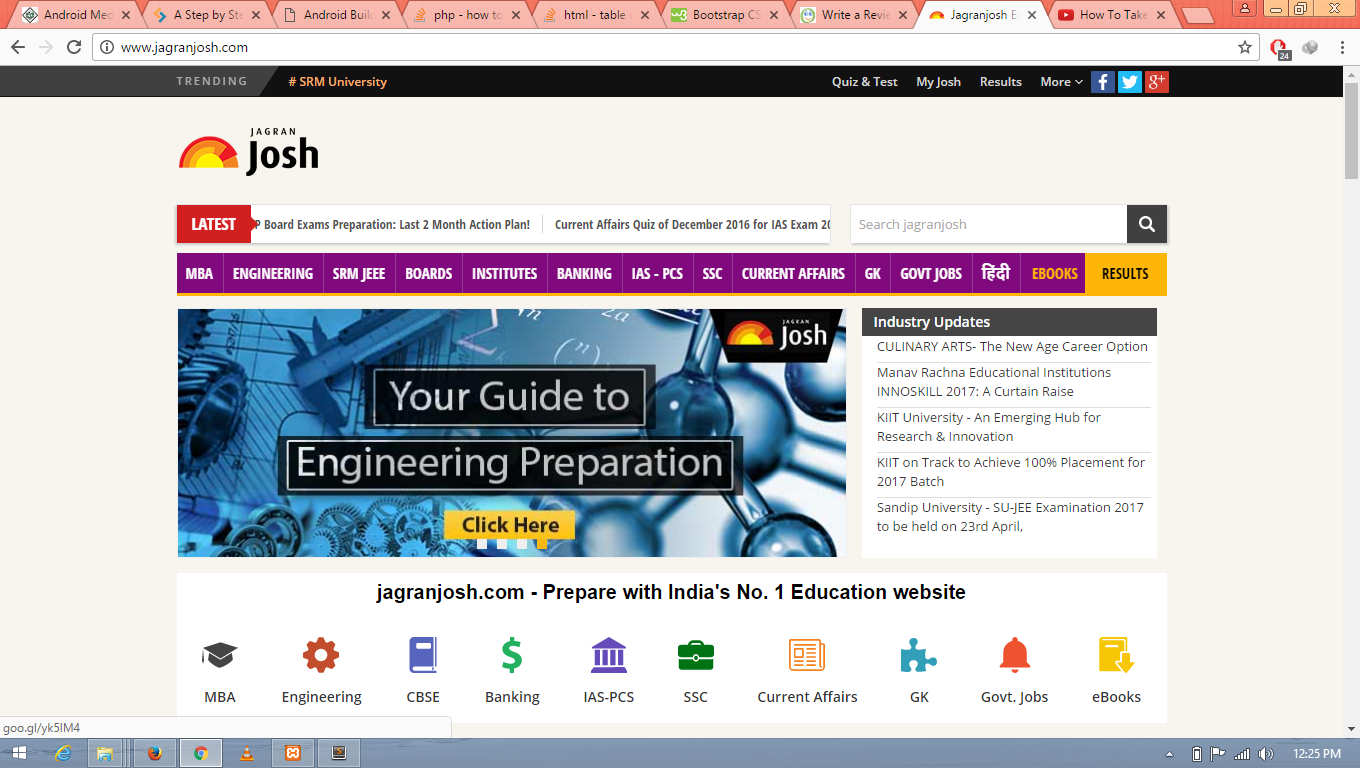Open the MBA menu in the purple navbar
Screen dimensions: 1360x768
pos(199,273)
